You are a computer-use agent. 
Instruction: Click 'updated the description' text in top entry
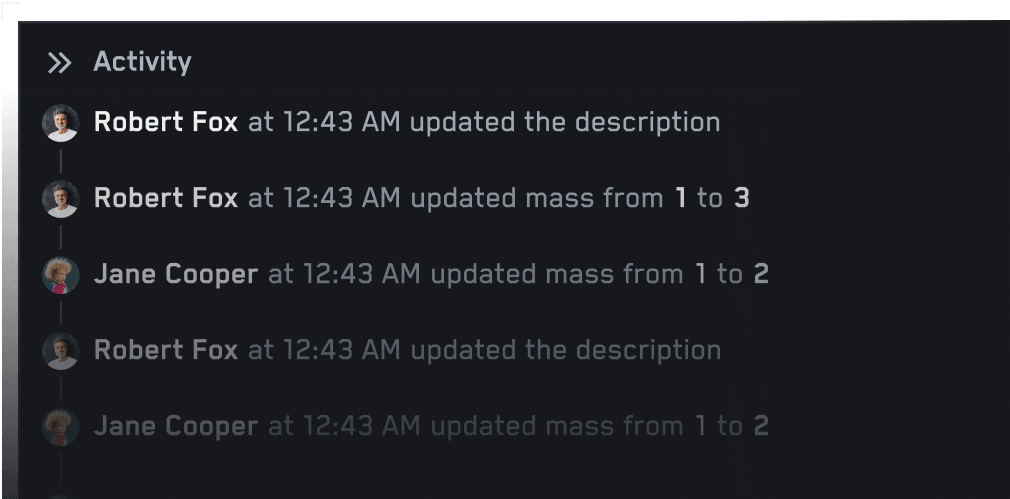[x=565, y=122]
